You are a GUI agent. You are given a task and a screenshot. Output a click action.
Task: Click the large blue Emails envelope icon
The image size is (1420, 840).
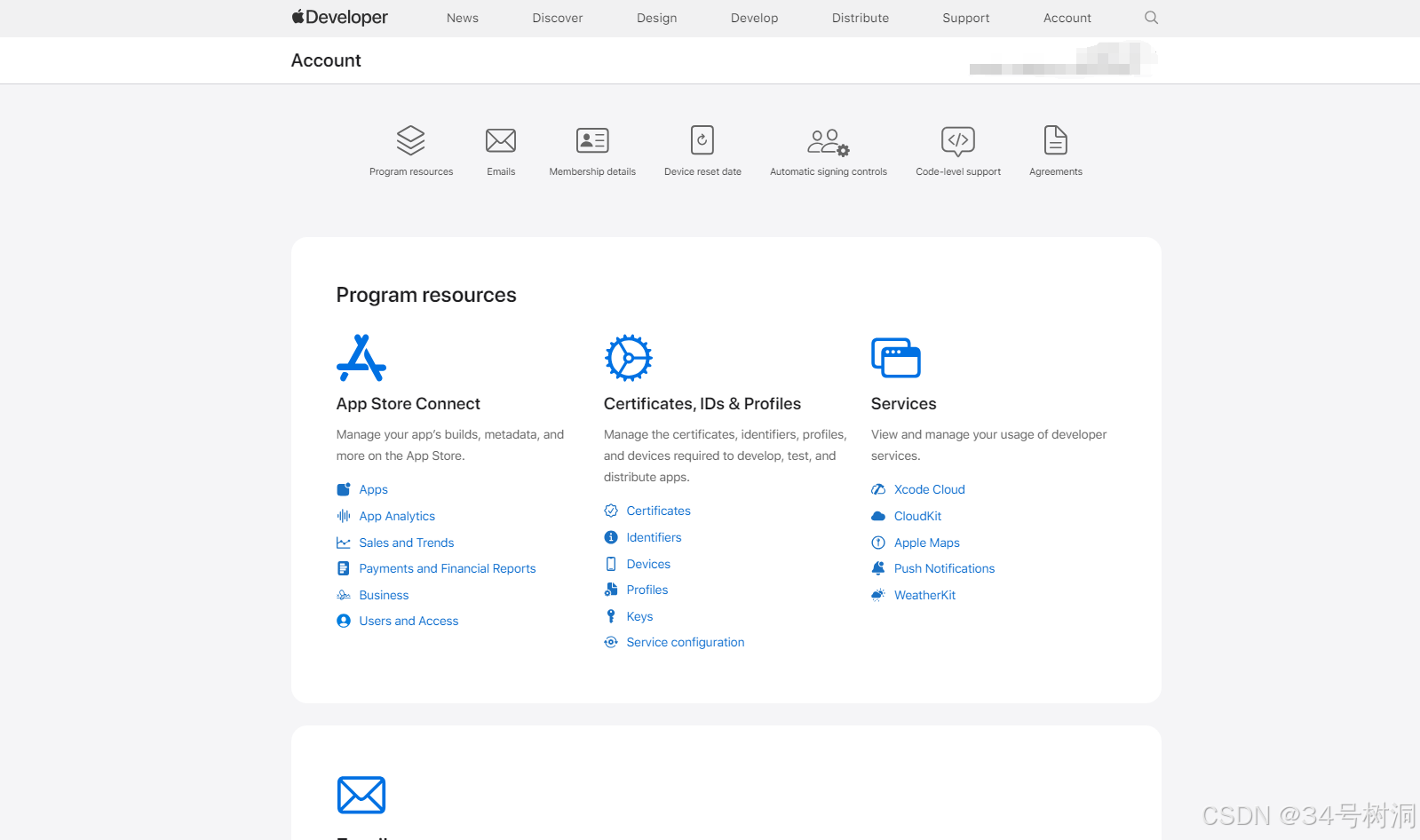(361, 795)
